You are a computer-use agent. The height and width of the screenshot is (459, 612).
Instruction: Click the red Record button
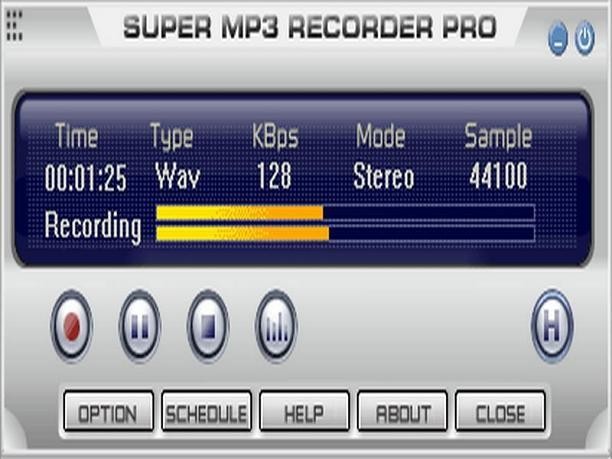[x=72, y=326]
